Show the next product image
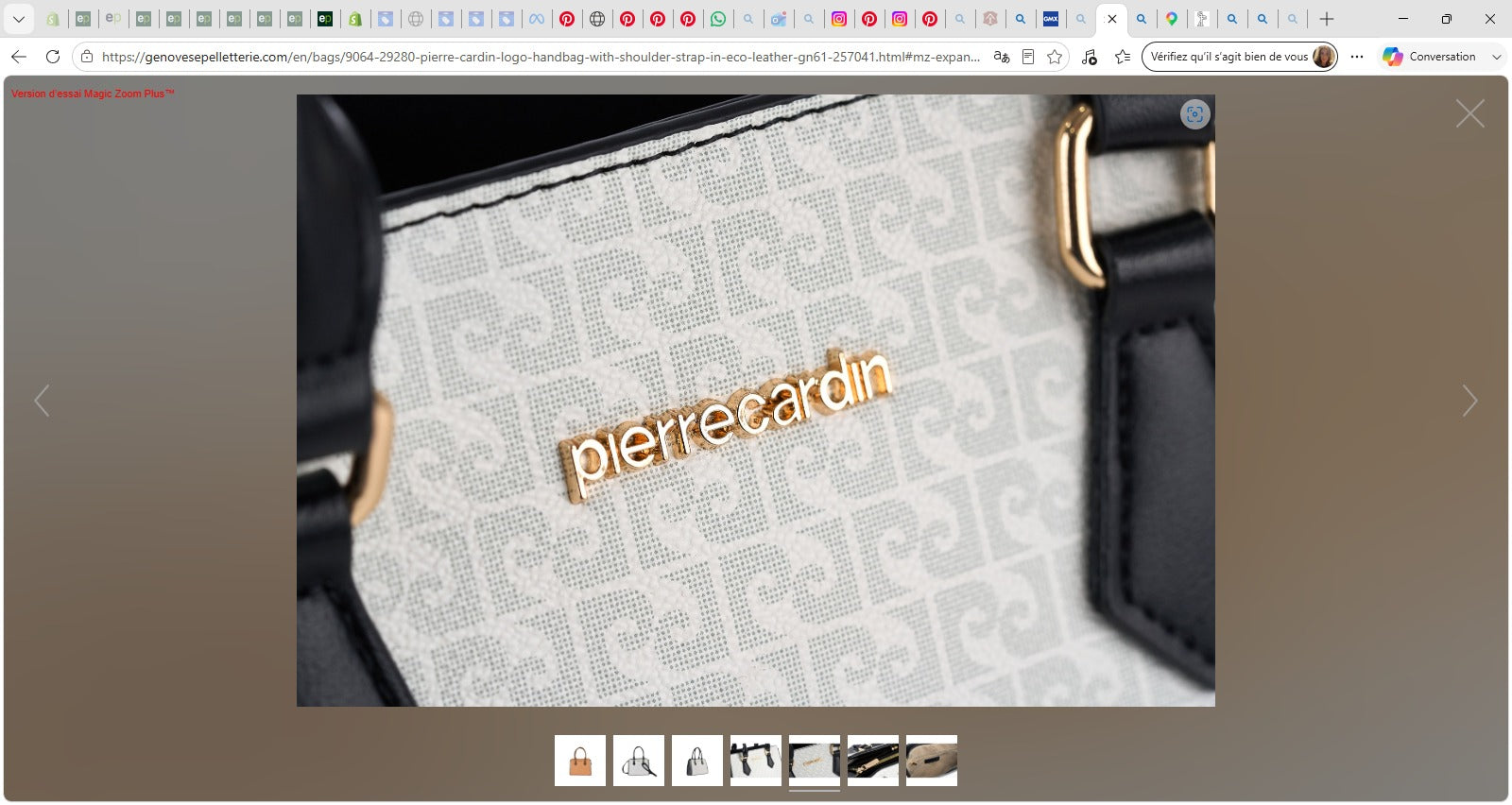Screen dimensions: 1512x805 1469,401
